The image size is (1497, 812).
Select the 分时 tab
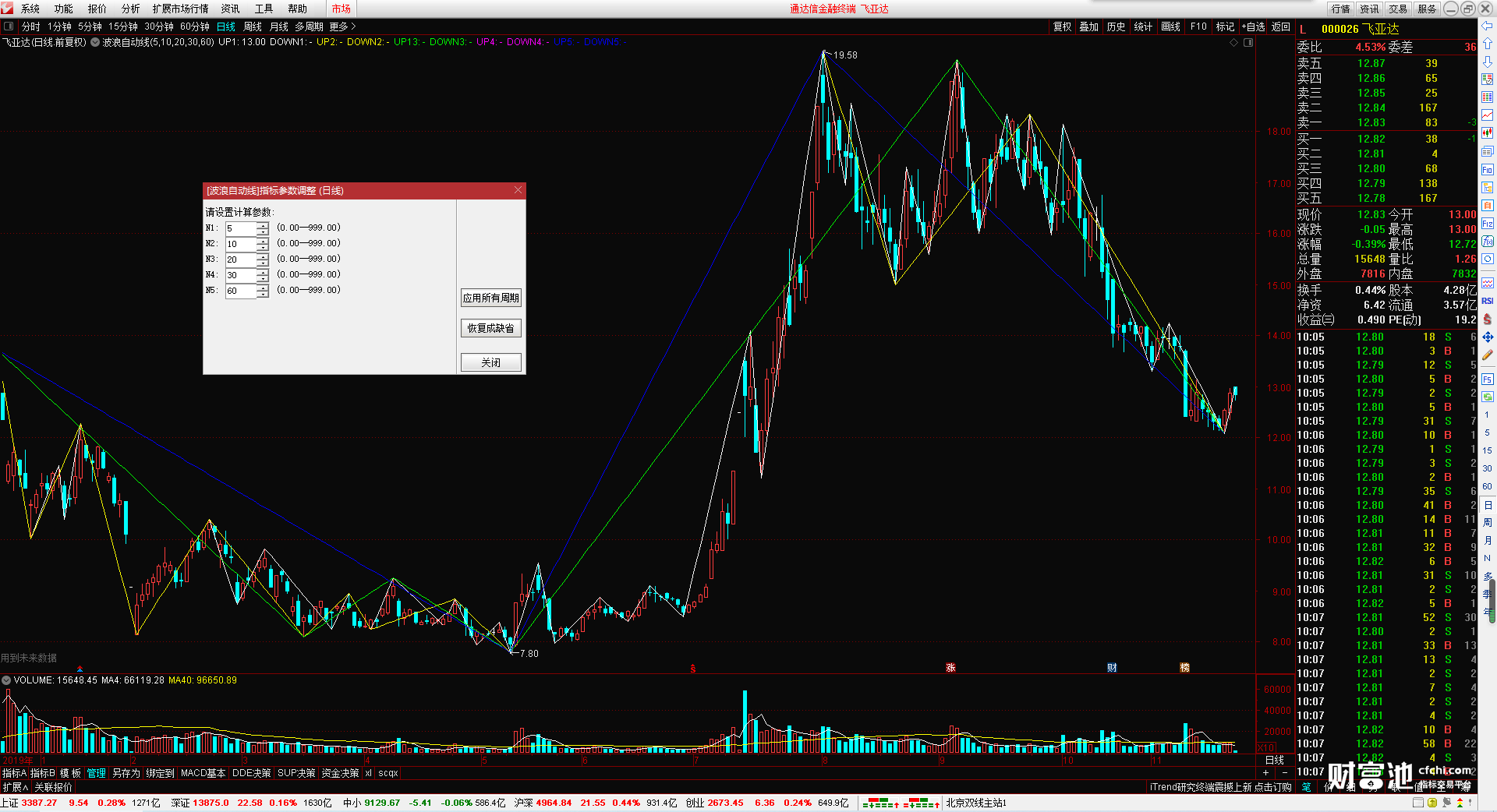tap(31, 26)
